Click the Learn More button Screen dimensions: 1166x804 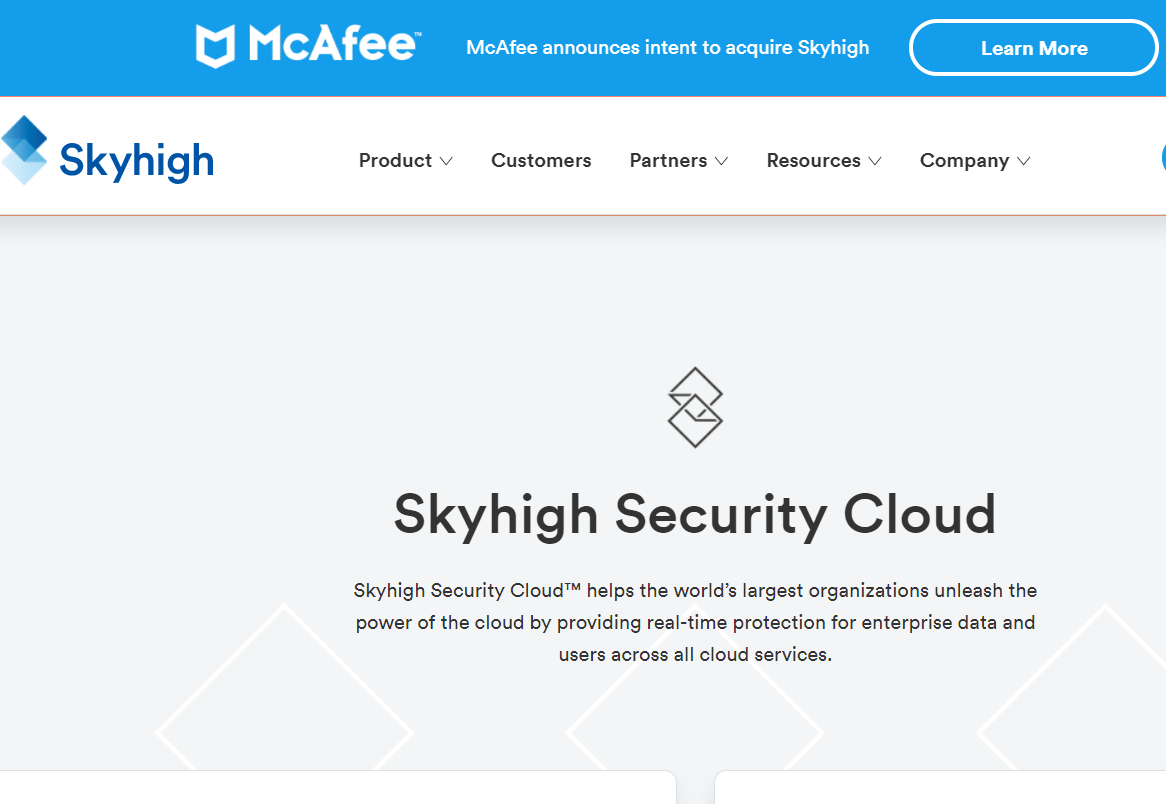point(1034,47)
